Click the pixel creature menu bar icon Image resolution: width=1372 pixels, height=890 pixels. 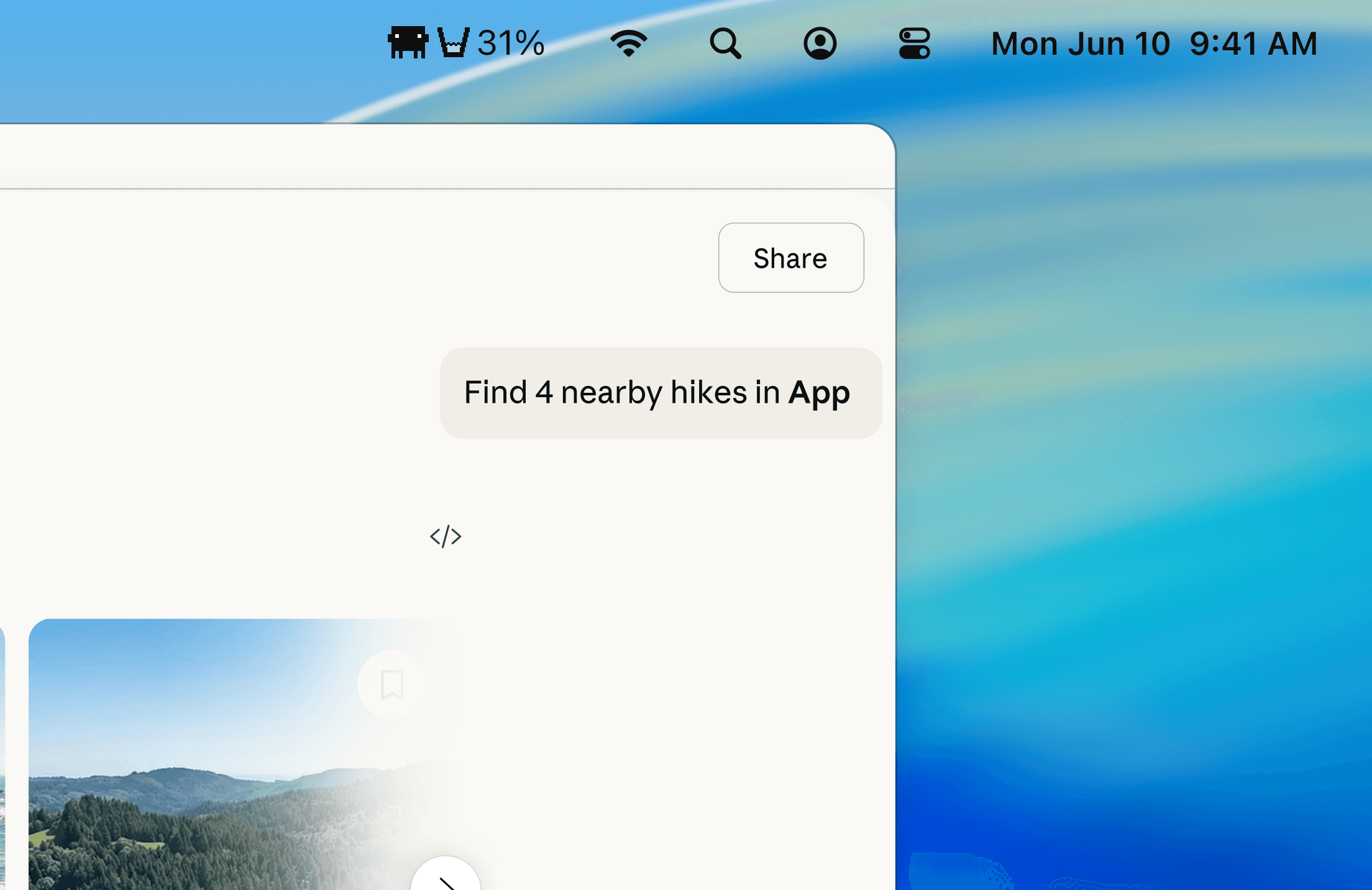pos(408,43)
